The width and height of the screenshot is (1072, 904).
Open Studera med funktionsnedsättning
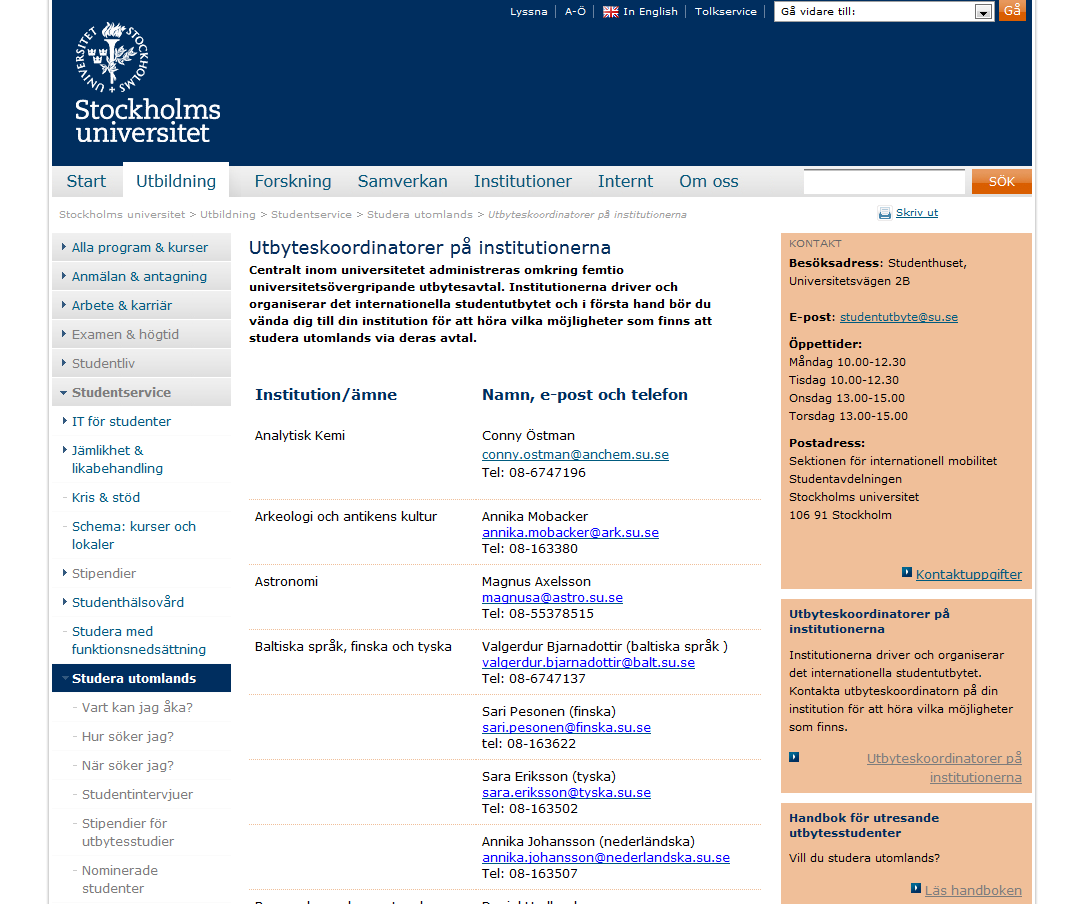(141, 640)
